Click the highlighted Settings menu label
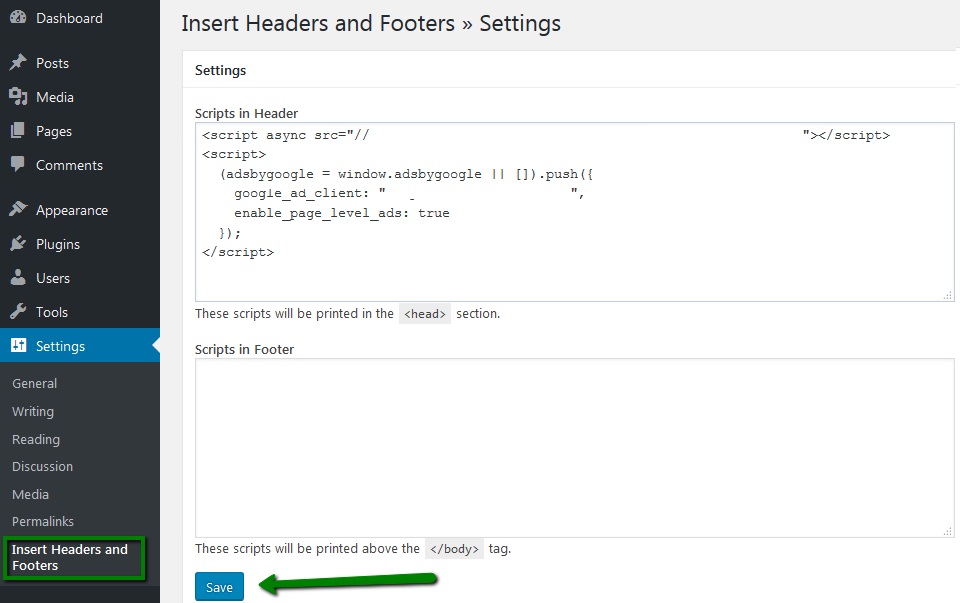Screen dimensions: 960x603 point(61,346)
